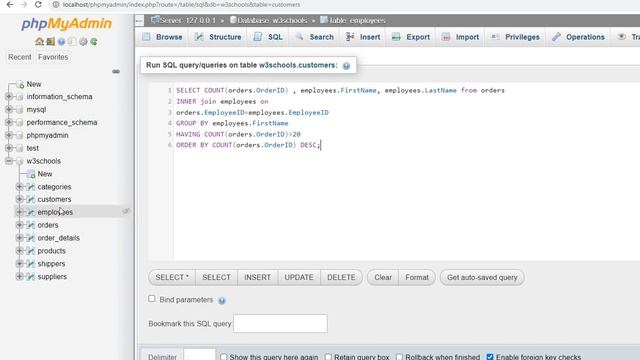The image size is (640, 360).
Task: Click the UPDATE template button
Action: (299, 278)
